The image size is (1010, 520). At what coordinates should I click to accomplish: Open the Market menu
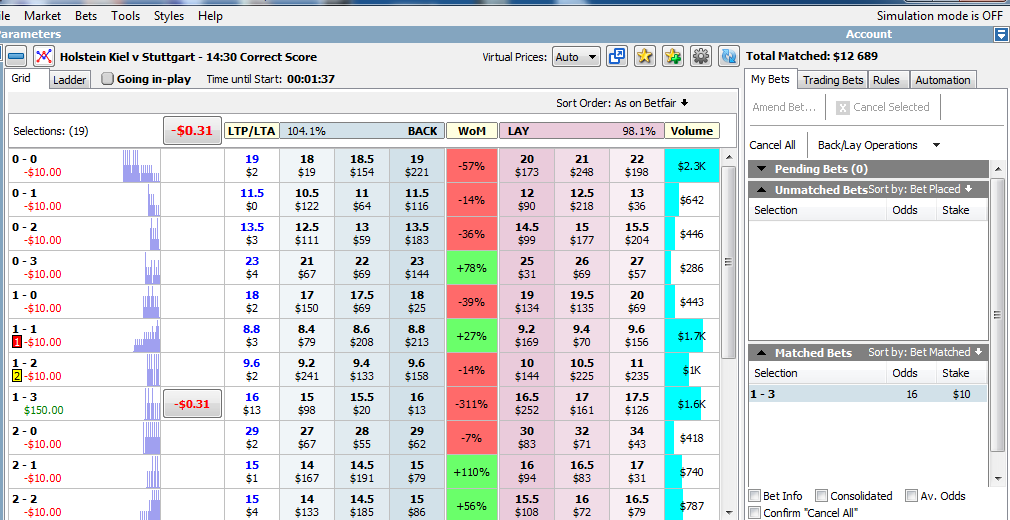tap(43, 16)
